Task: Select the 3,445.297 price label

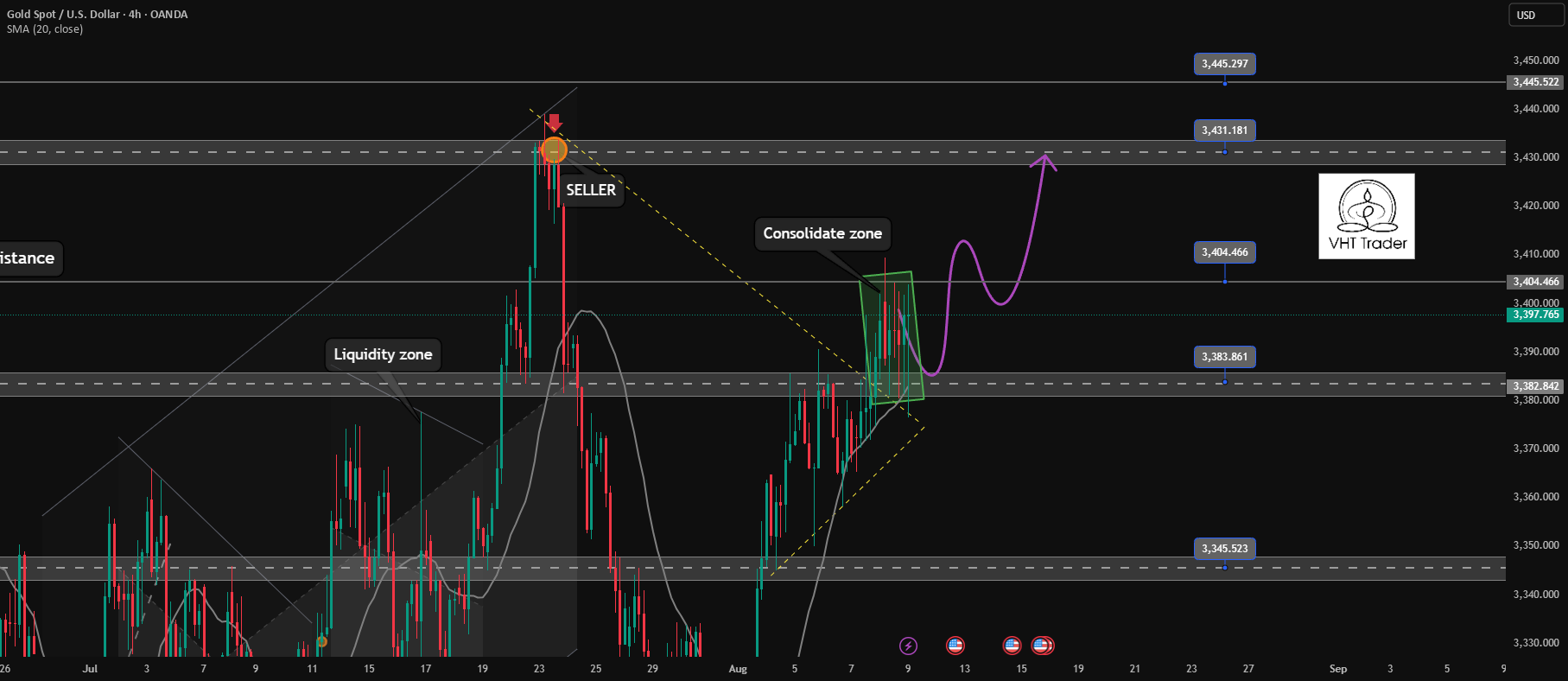Action: click(1225, 64)
